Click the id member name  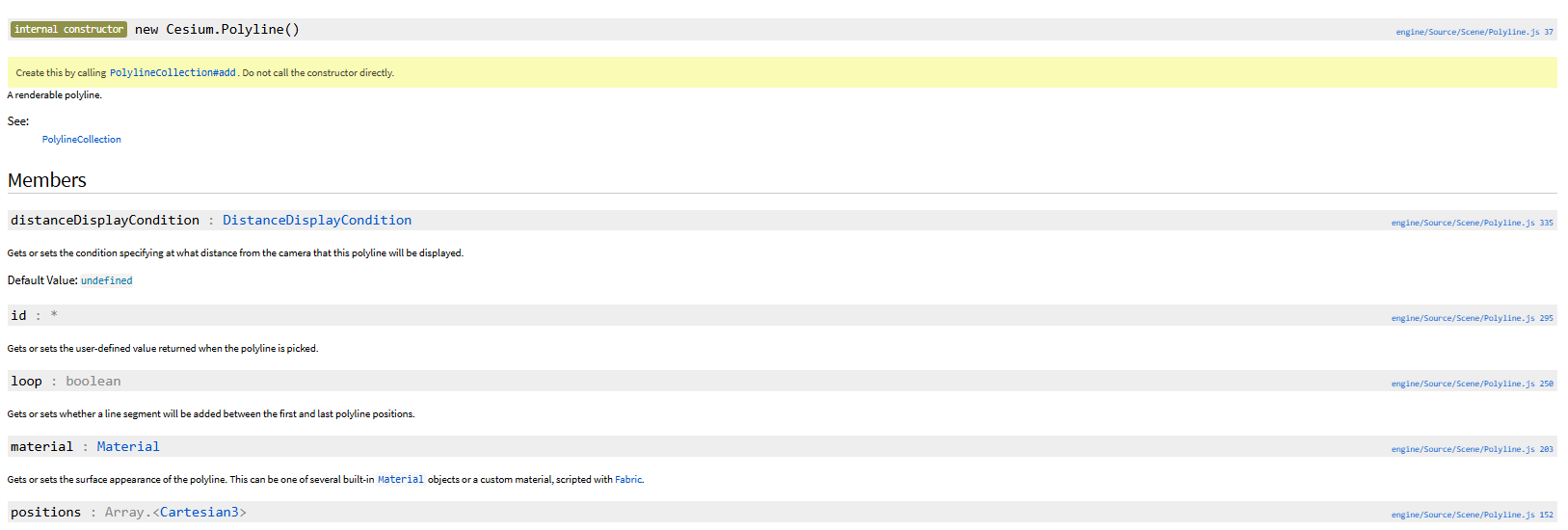18,316
